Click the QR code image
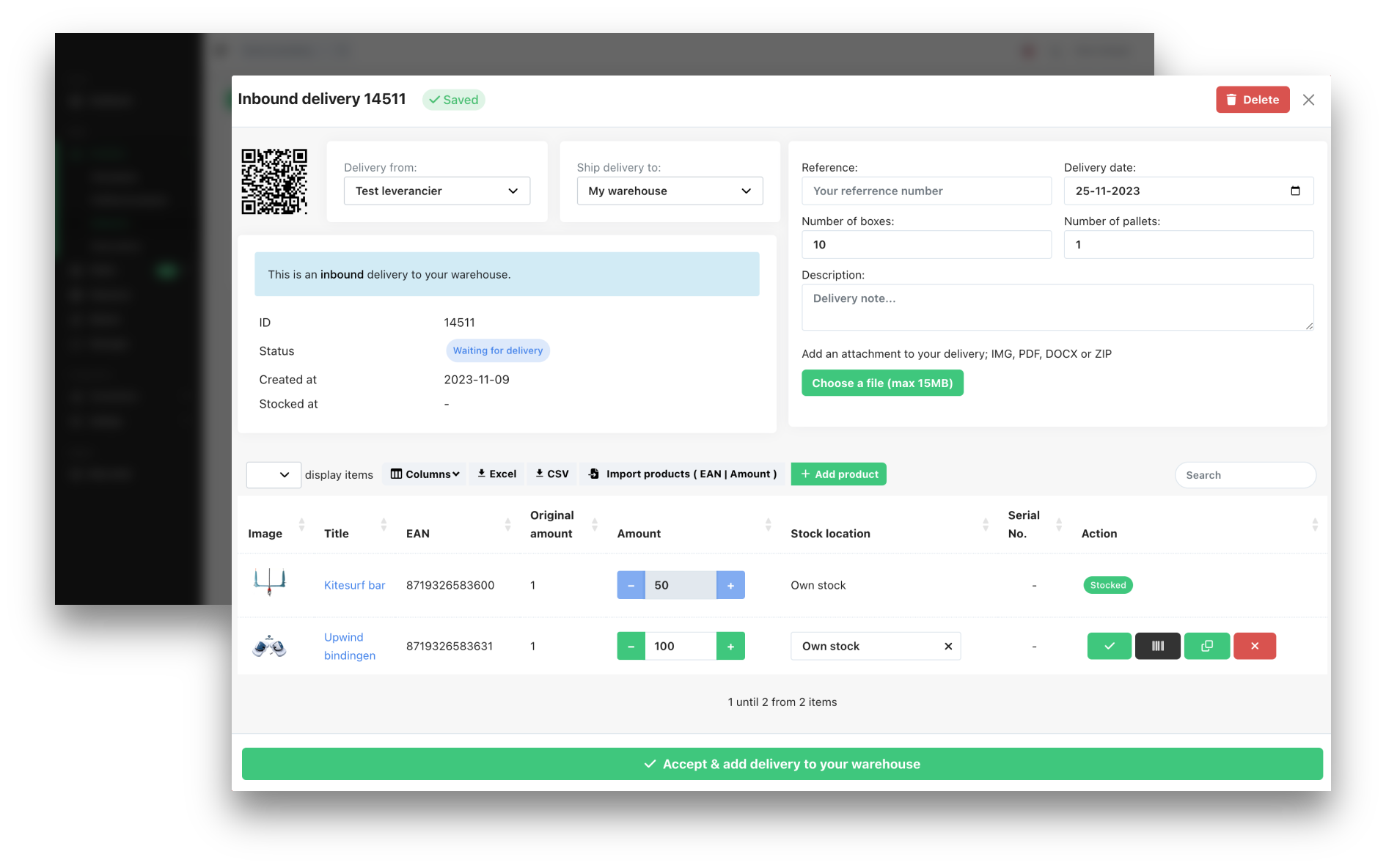The height and width of the screenshot is (868, 1386). point(274,182)
